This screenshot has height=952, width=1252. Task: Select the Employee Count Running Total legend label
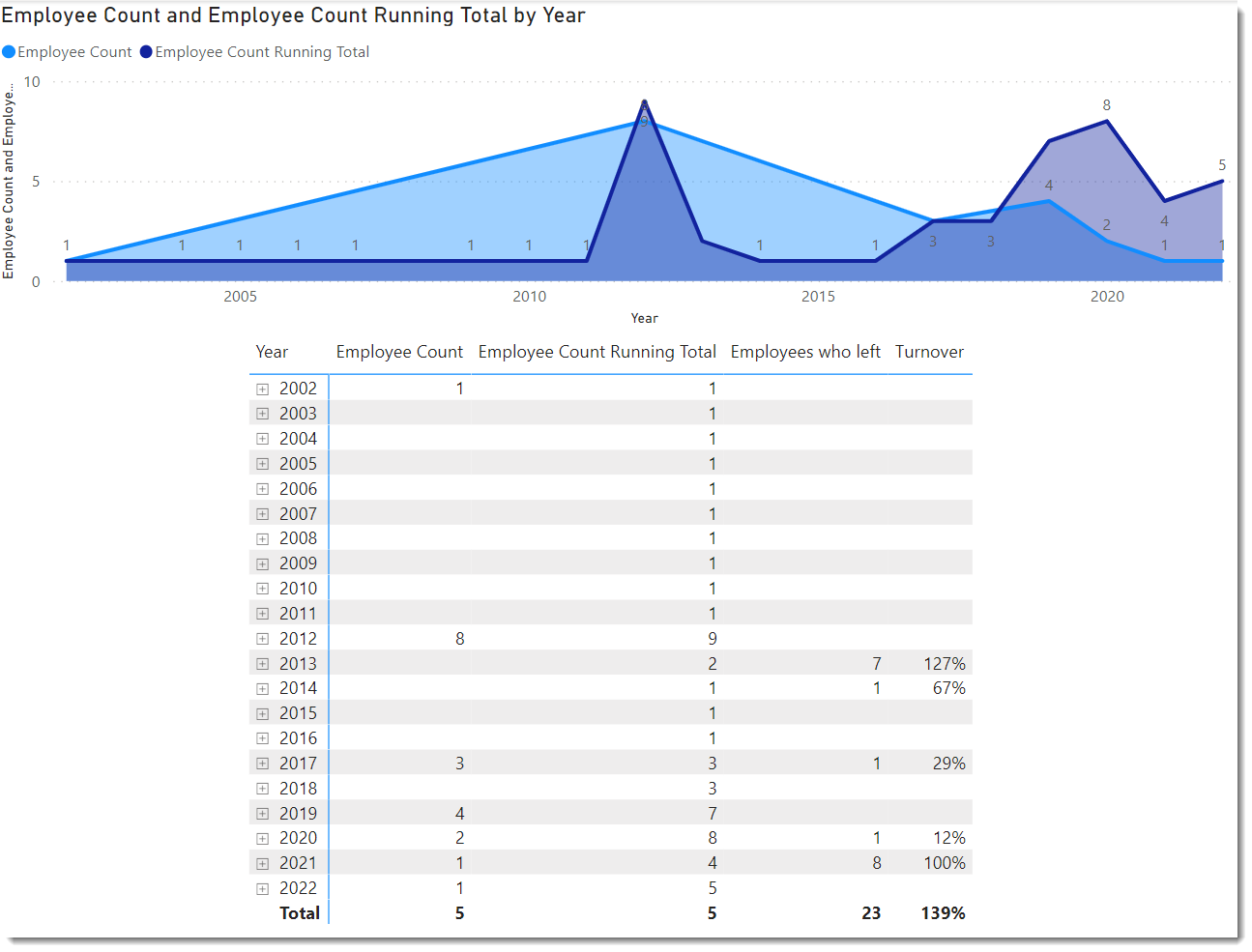[x=262, y=52]
